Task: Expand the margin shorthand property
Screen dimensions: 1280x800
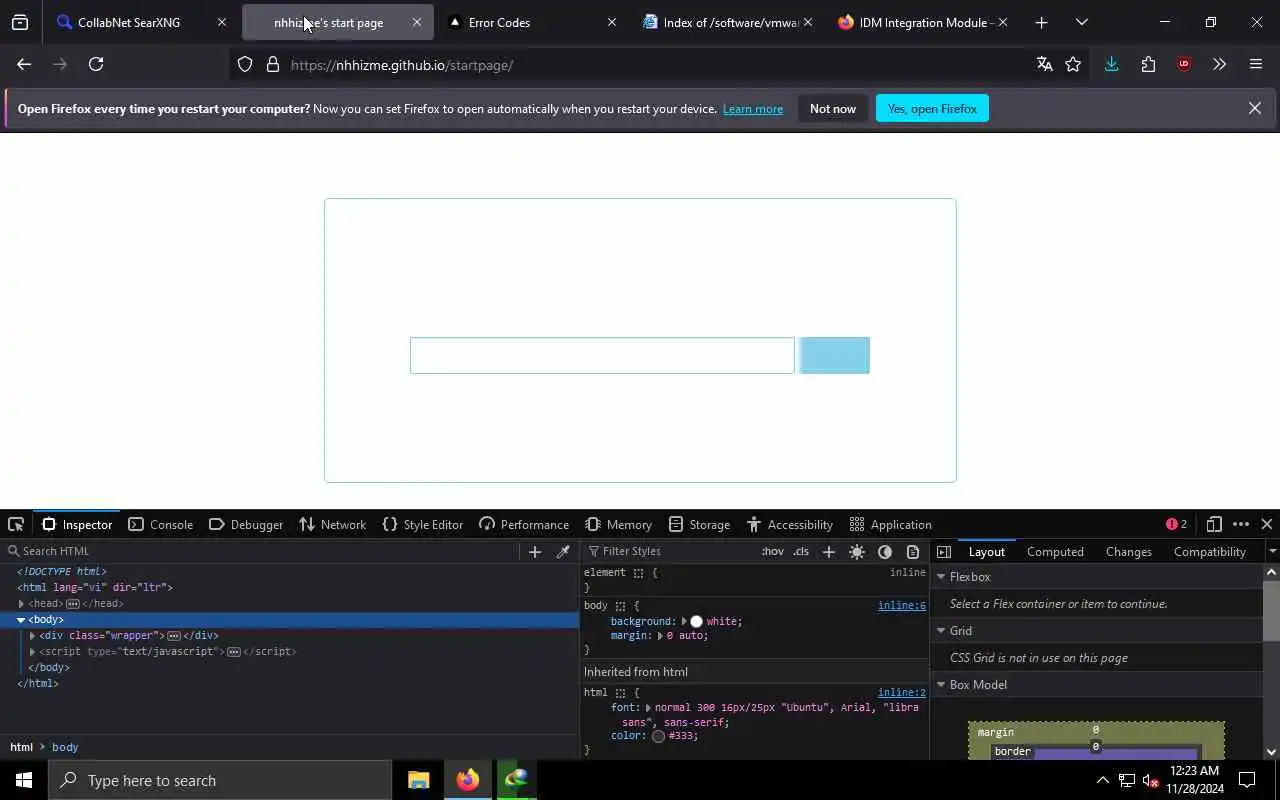Action: click(x=660, y=635)
